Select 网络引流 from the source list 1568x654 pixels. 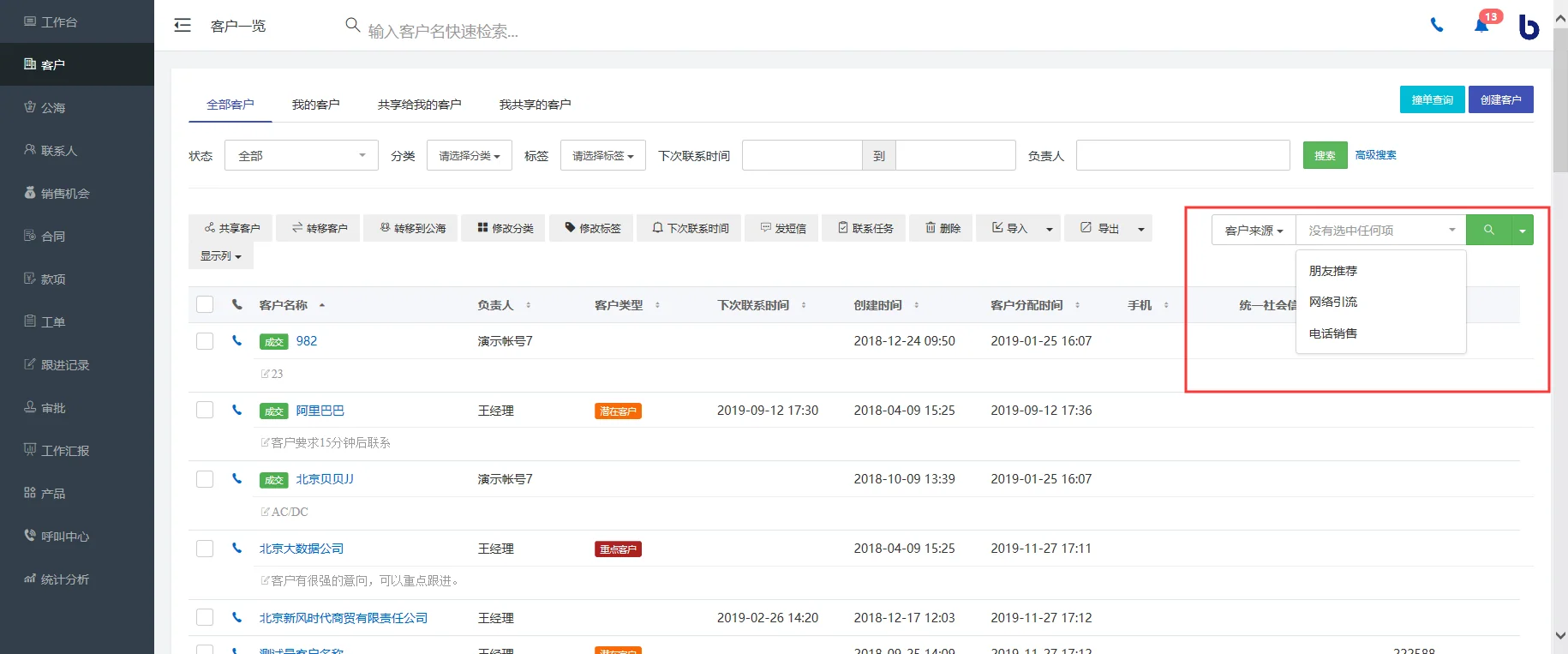coord(1381,302)
